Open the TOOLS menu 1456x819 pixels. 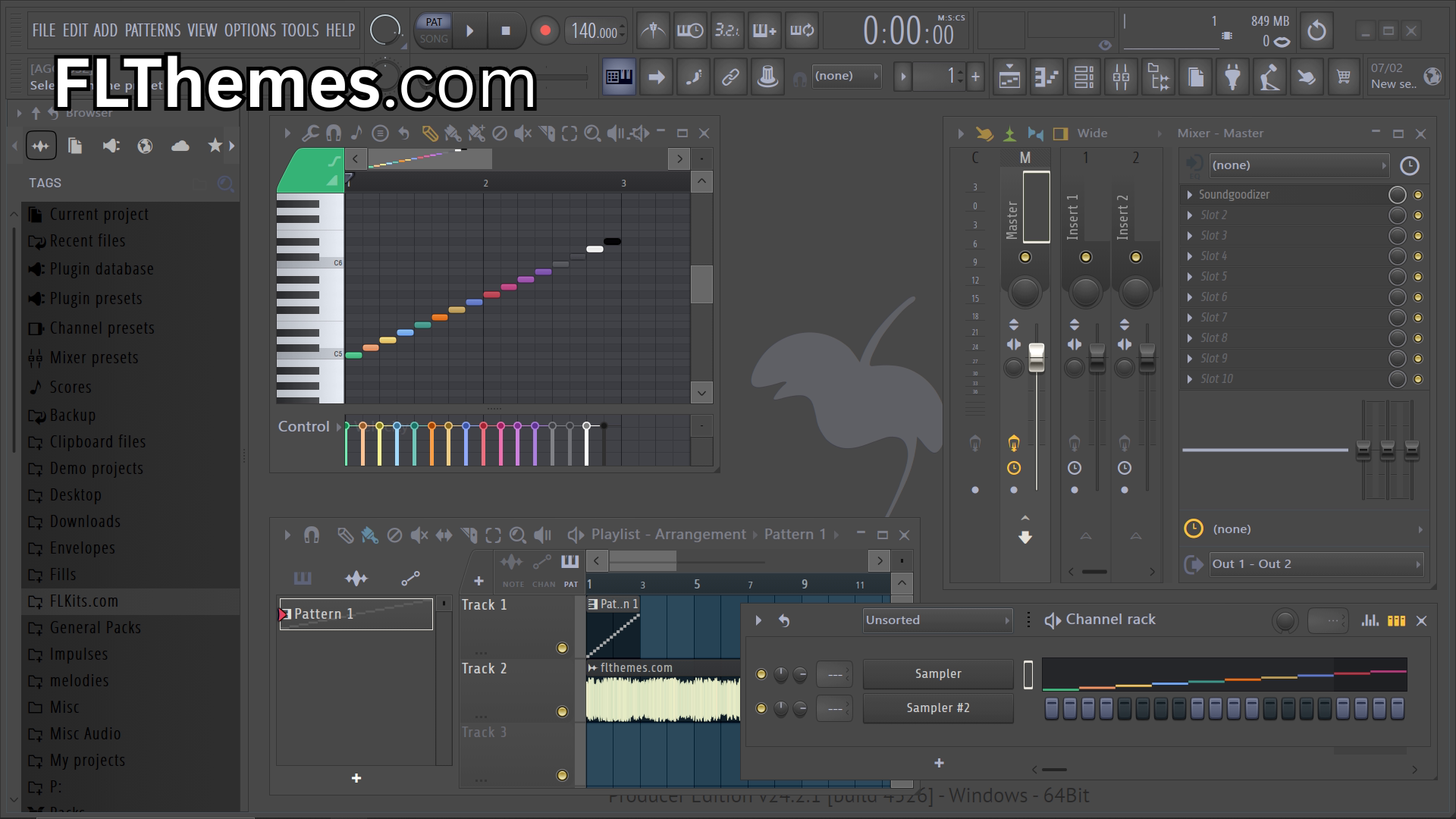click(x=300, y=30)
